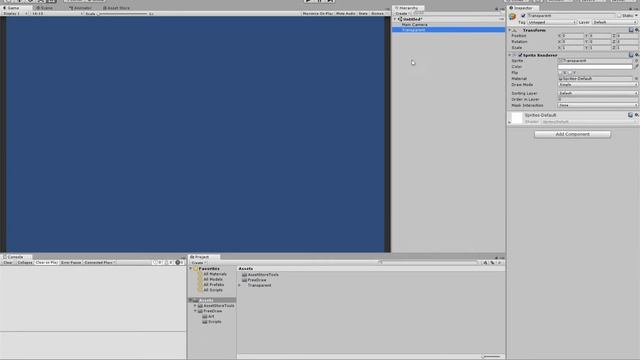Viewport: 640px width, 360px height.
Task: Click the Material object picker circle
Action: pyautogui.click(x=636, y=78)
